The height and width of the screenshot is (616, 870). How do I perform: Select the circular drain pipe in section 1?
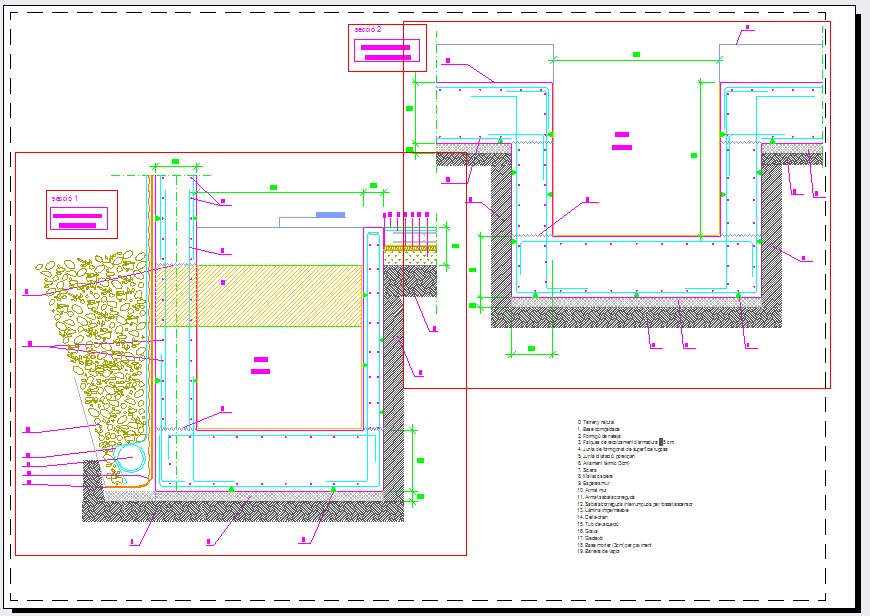point(129,461)
